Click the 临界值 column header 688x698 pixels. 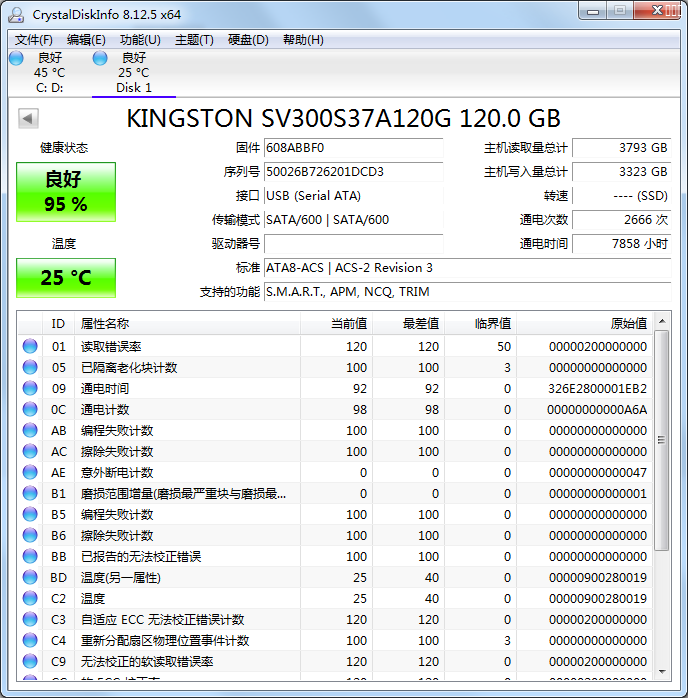point(481,324)
